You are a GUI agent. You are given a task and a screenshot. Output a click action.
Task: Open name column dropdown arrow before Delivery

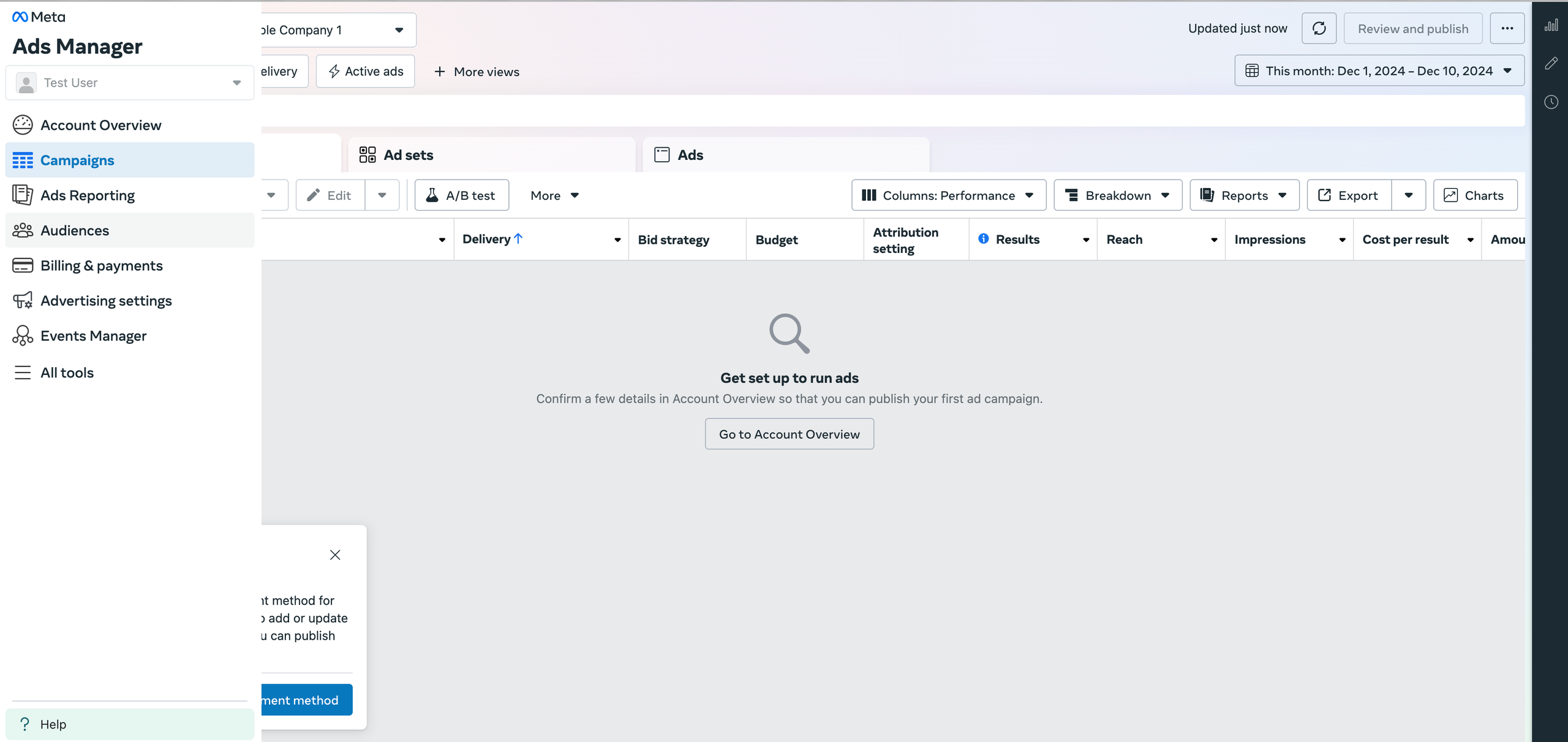click(x=442, y=240)
